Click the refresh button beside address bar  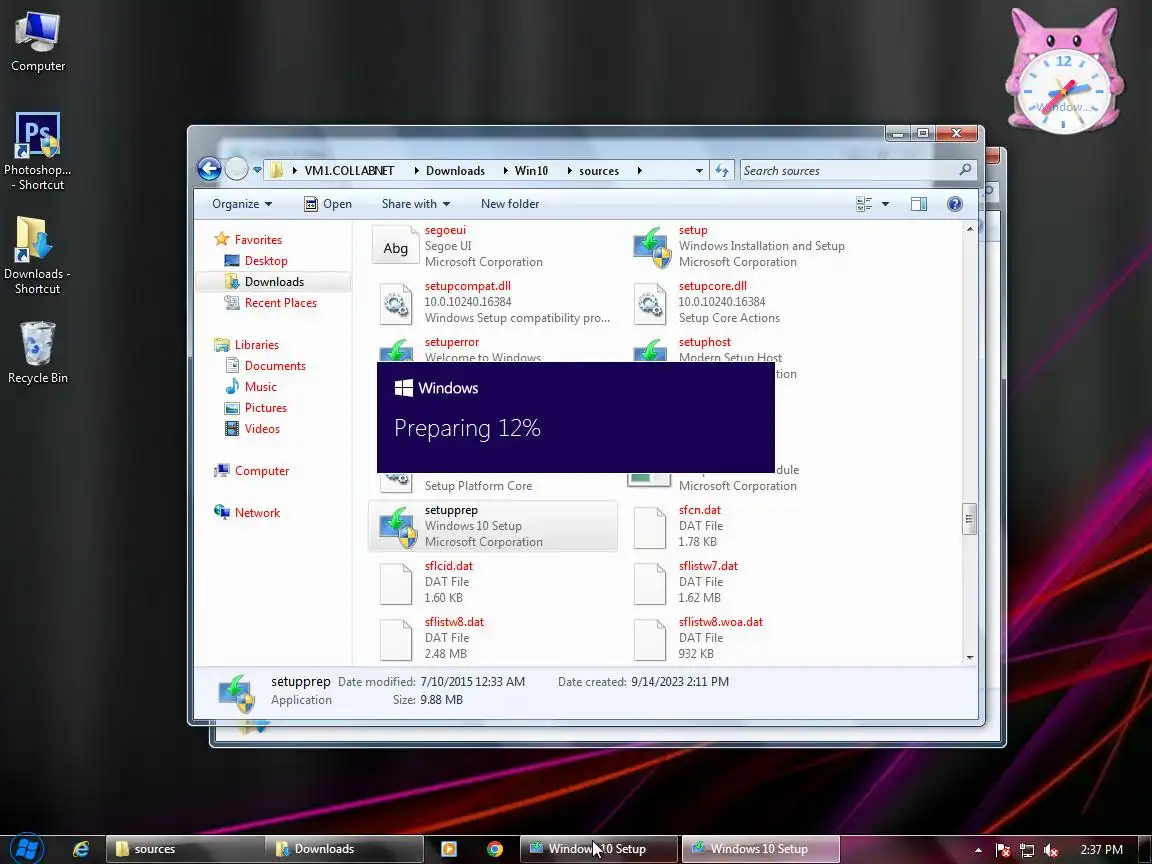[x=722, y=170]
